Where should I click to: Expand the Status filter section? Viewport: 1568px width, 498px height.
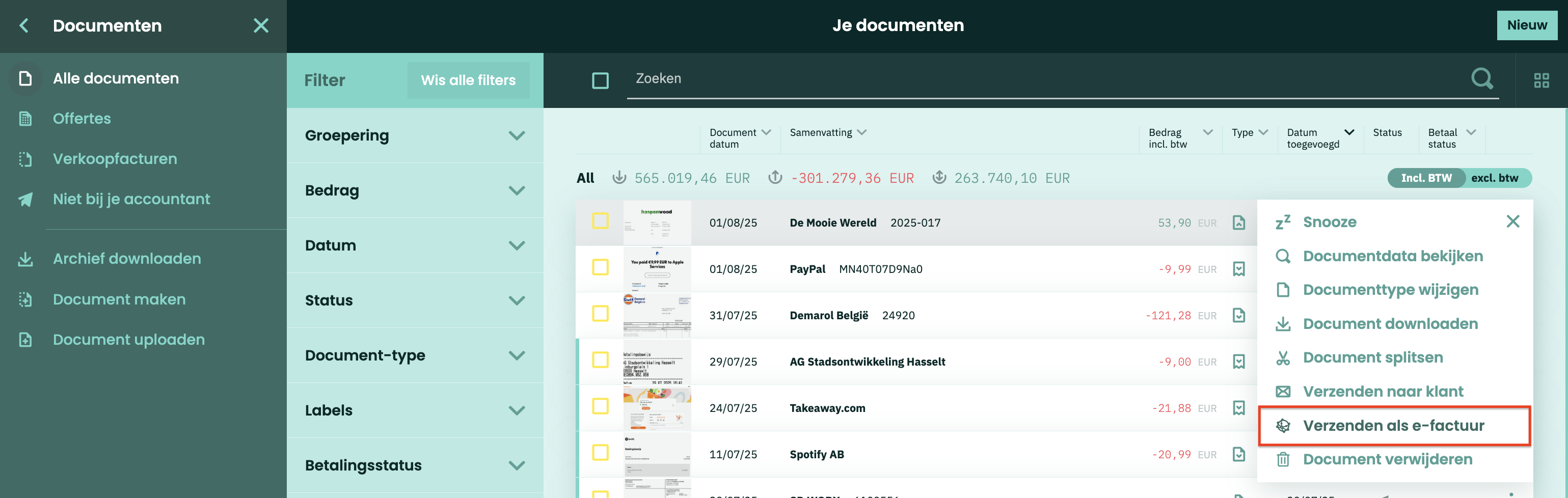point(415,301)
